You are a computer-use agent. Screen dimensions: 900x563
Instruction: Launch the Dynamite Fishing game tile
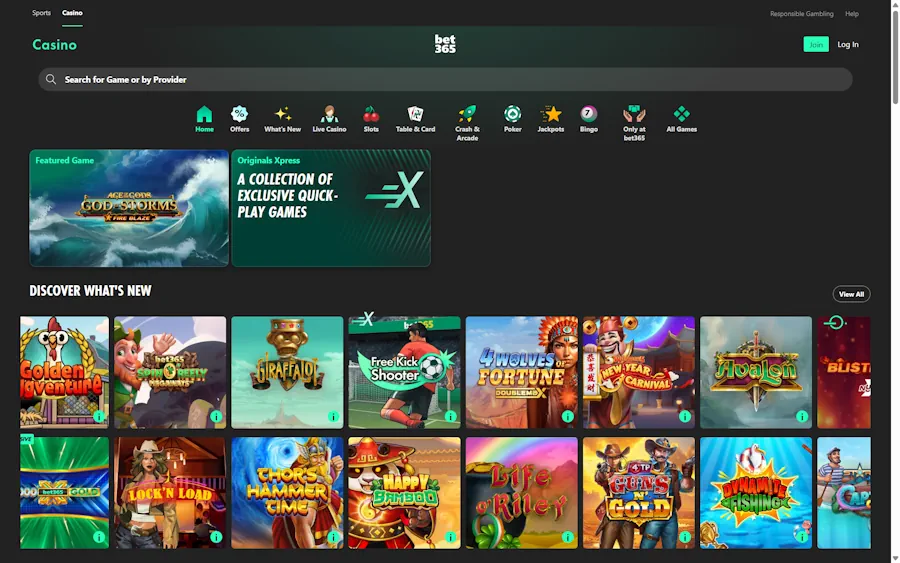coord(756,492)
